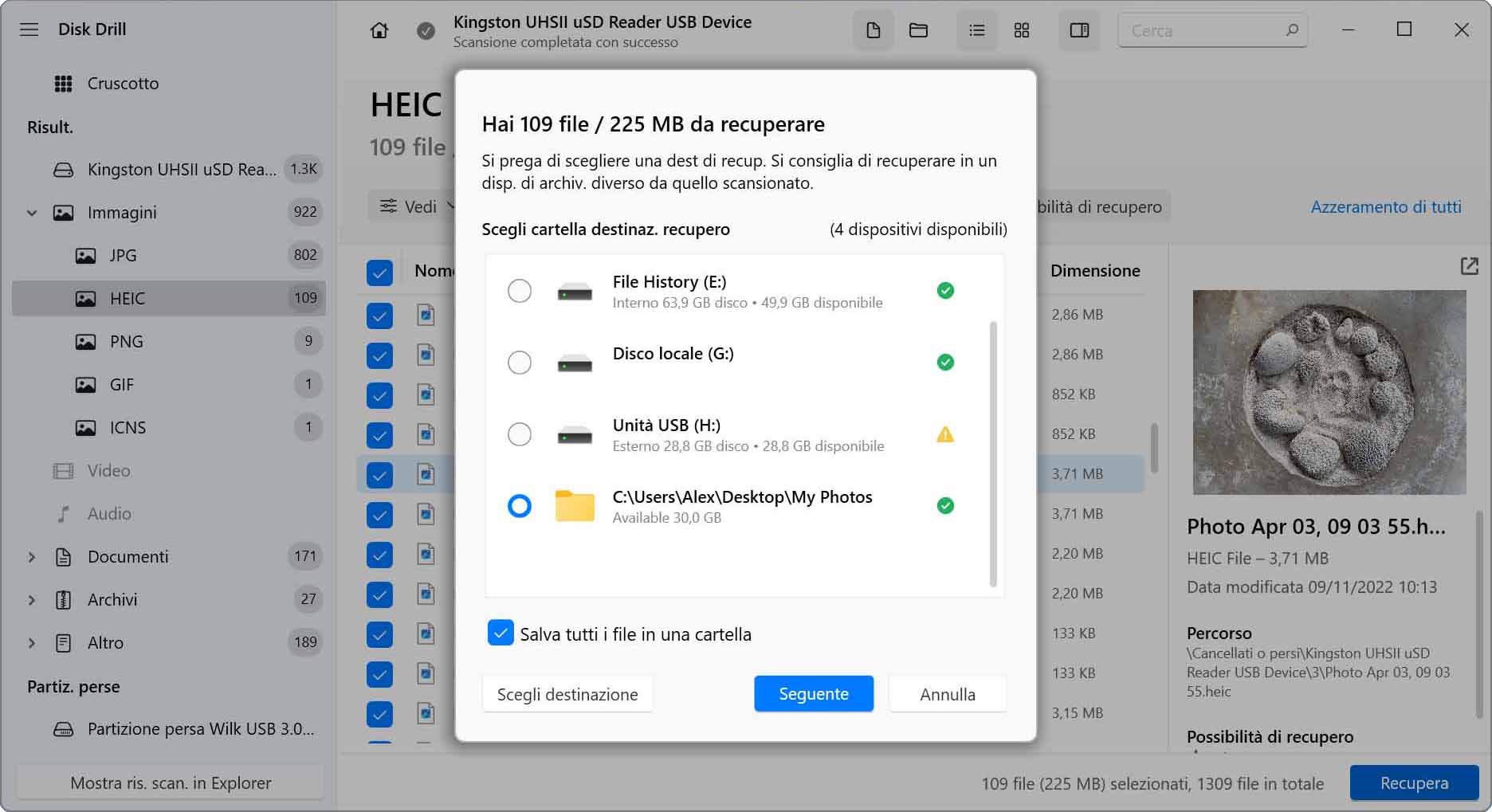
Task: Uncheck checkbox of the 3,15 MB file row
Action: click(379, 714)
